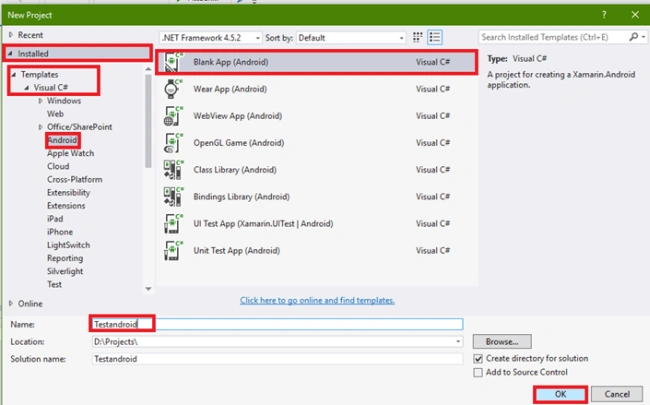Select the UI Test App icon
Screen dimensions: 650x405
tap(172, 223)
